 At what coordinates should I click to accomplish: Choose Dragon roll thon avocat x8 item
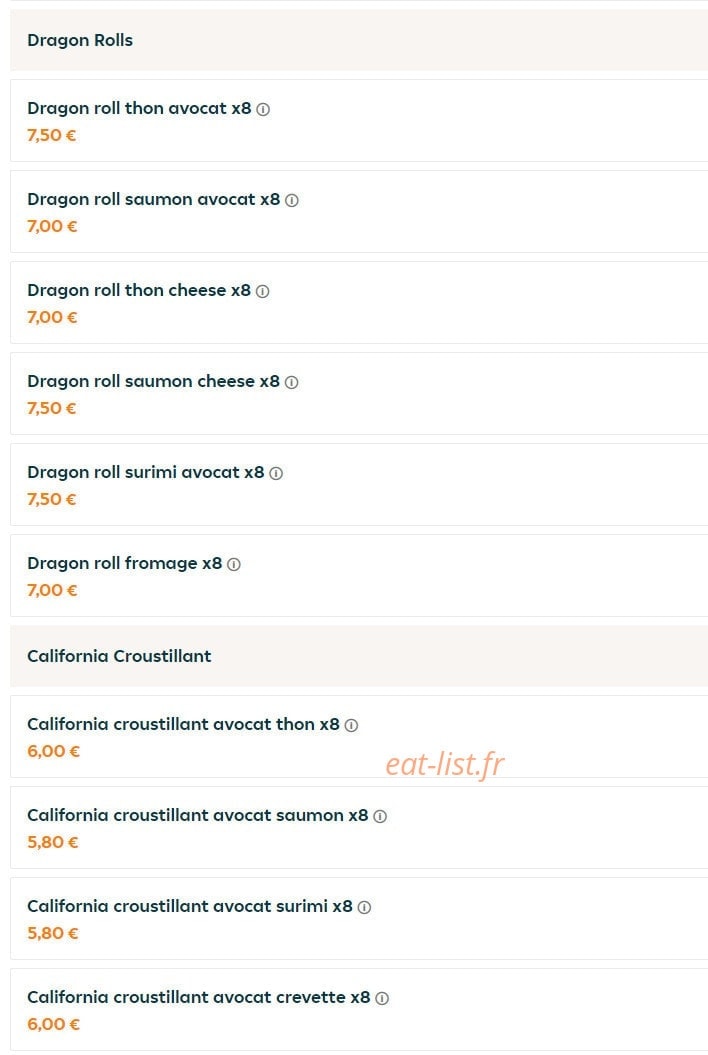pos(359,120)
